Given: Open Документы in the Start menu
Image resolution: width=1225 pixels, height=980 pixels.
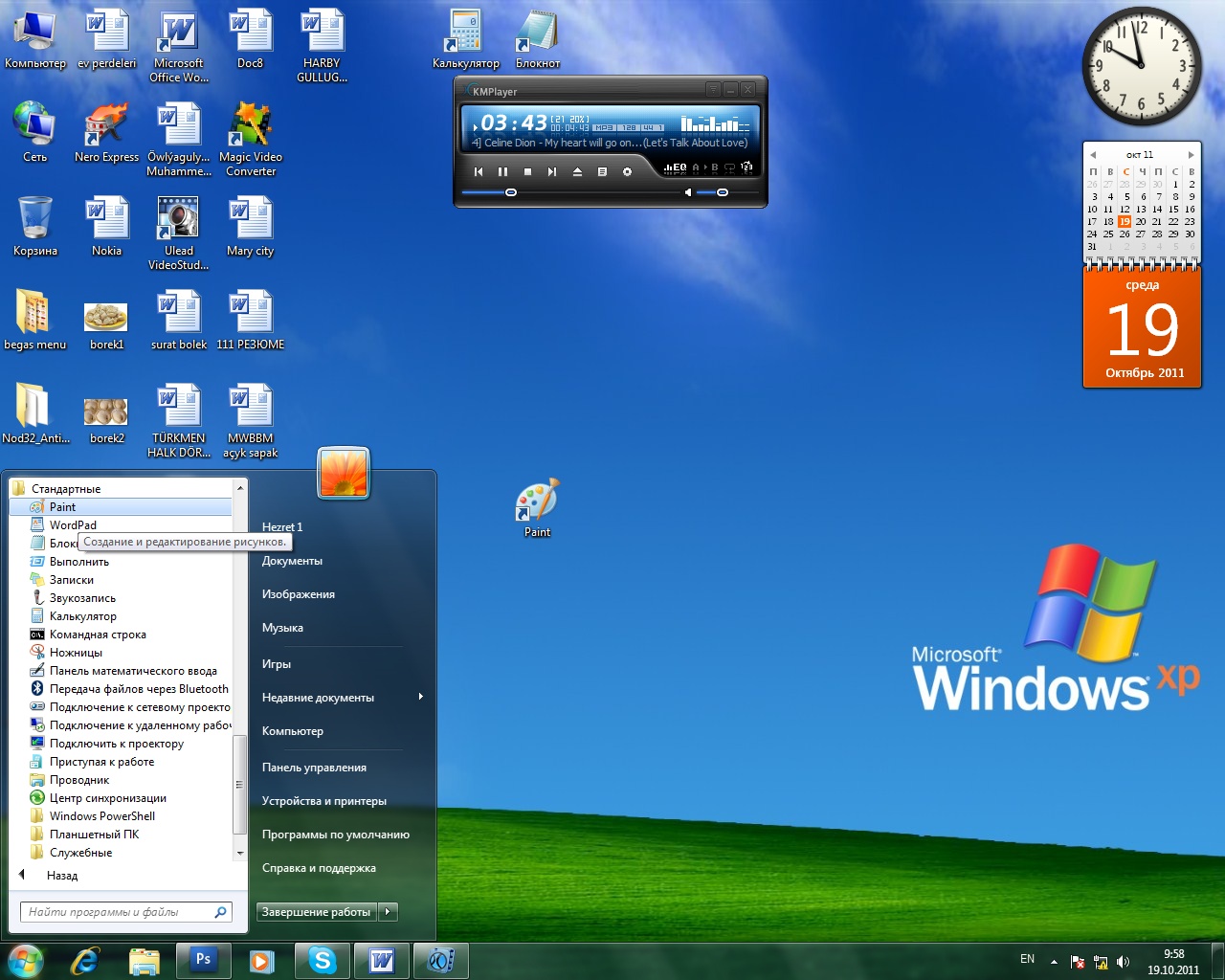Looking at the screenshot, I should click(x=292, y=561).
